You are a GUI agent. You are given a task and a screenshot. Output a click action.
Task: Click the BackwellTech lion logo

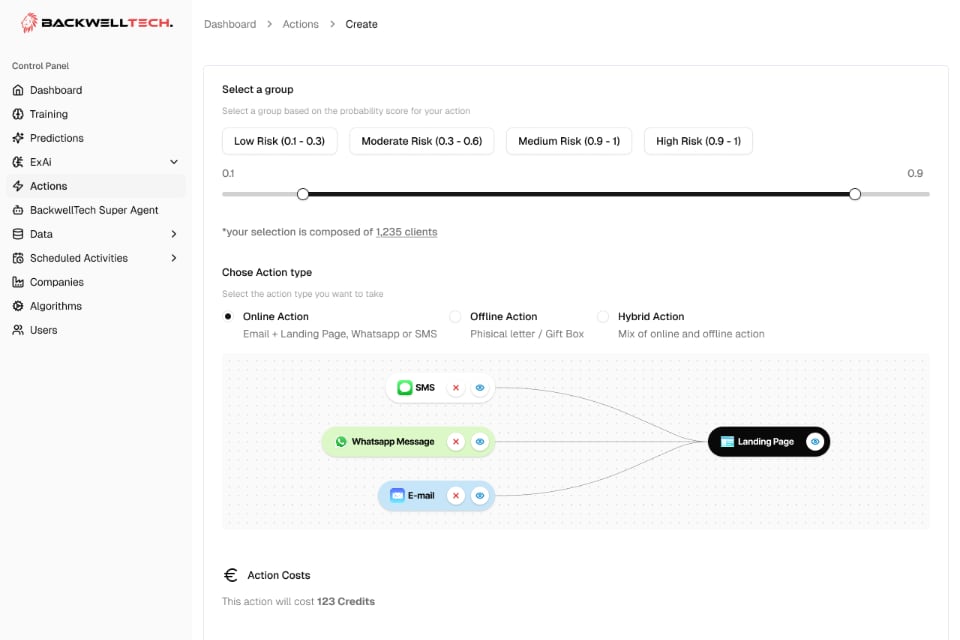[29, 23]
